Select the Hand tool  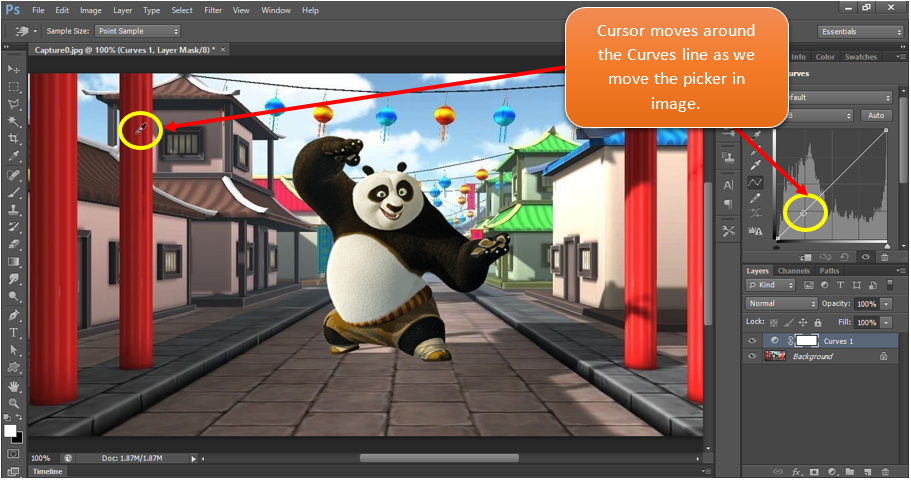tap(14, 385)
